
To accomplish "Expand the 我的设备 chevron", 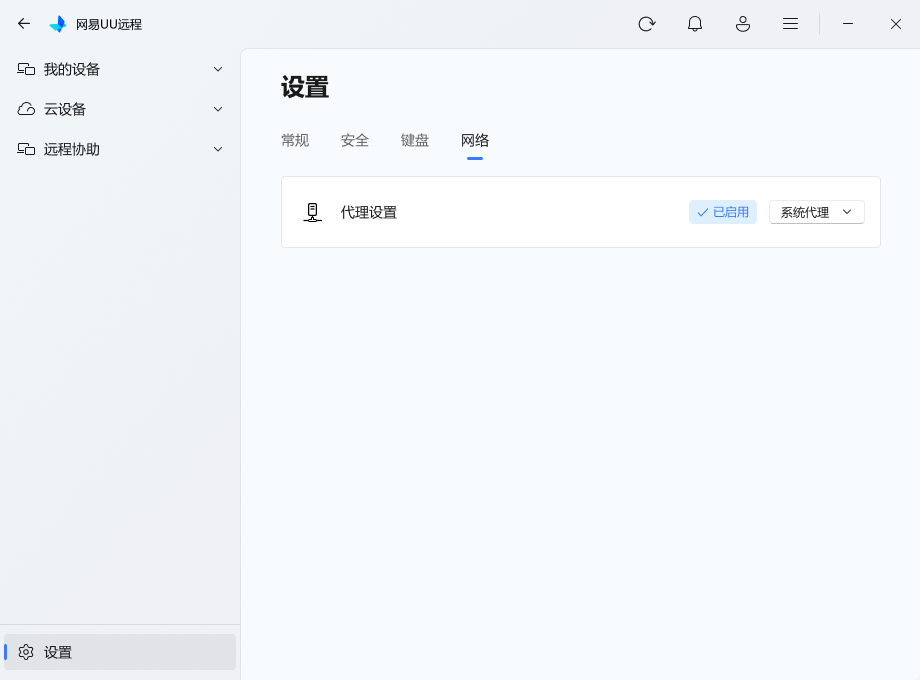I will click(x=218, y=69).
